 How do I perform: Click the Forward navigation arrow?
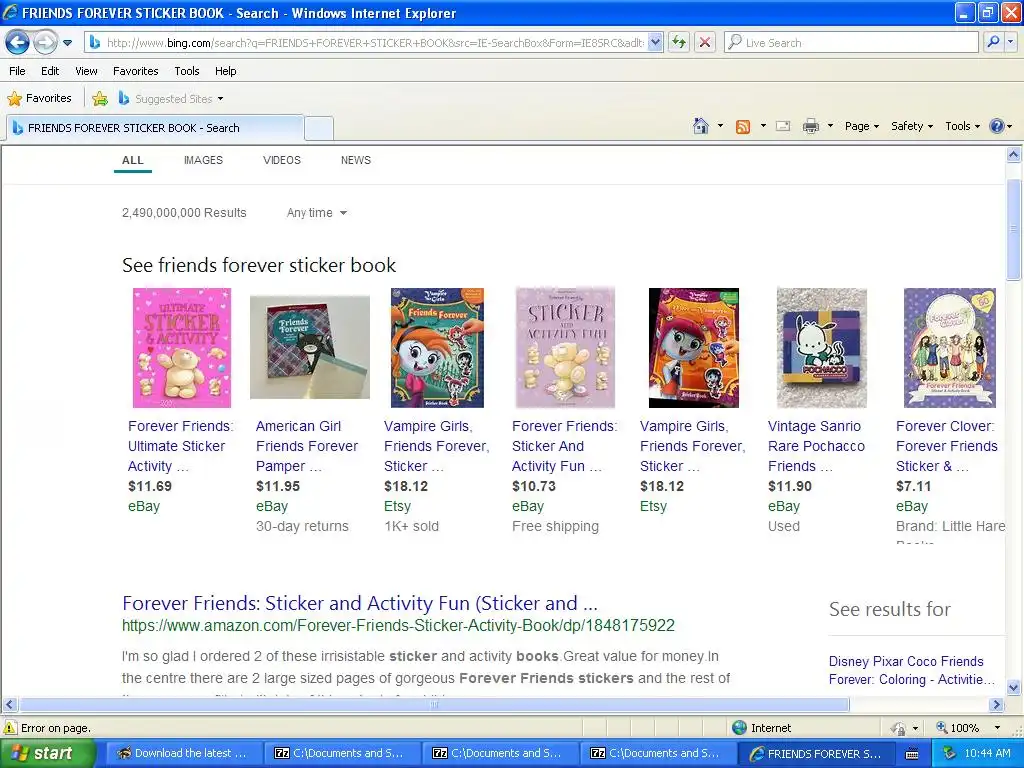[44, 43]
